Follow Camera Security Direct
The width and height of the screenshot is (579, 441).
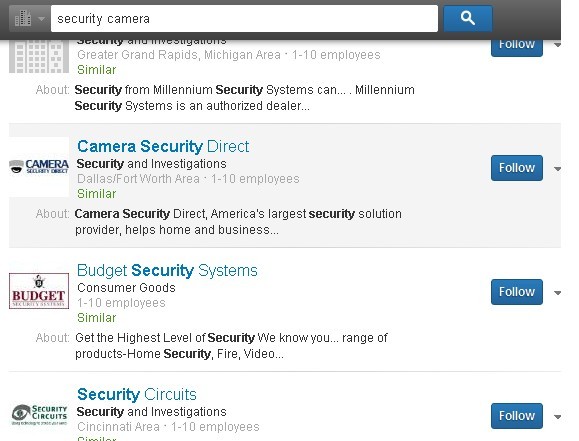pyautogui.click(x=517, y=168)
